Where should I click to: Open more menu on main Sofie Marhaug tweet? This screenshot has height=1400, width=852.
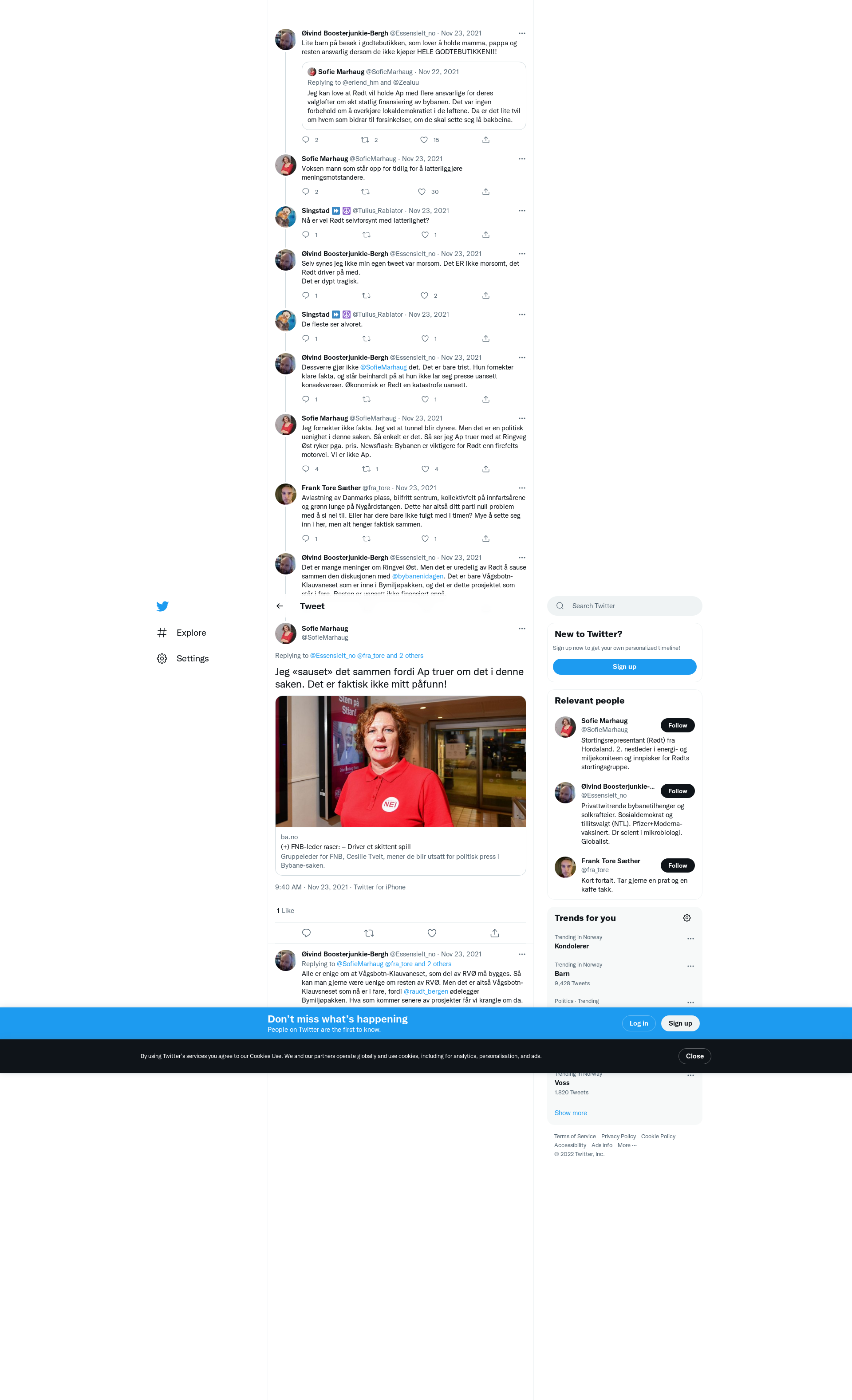tap(522, 629)
